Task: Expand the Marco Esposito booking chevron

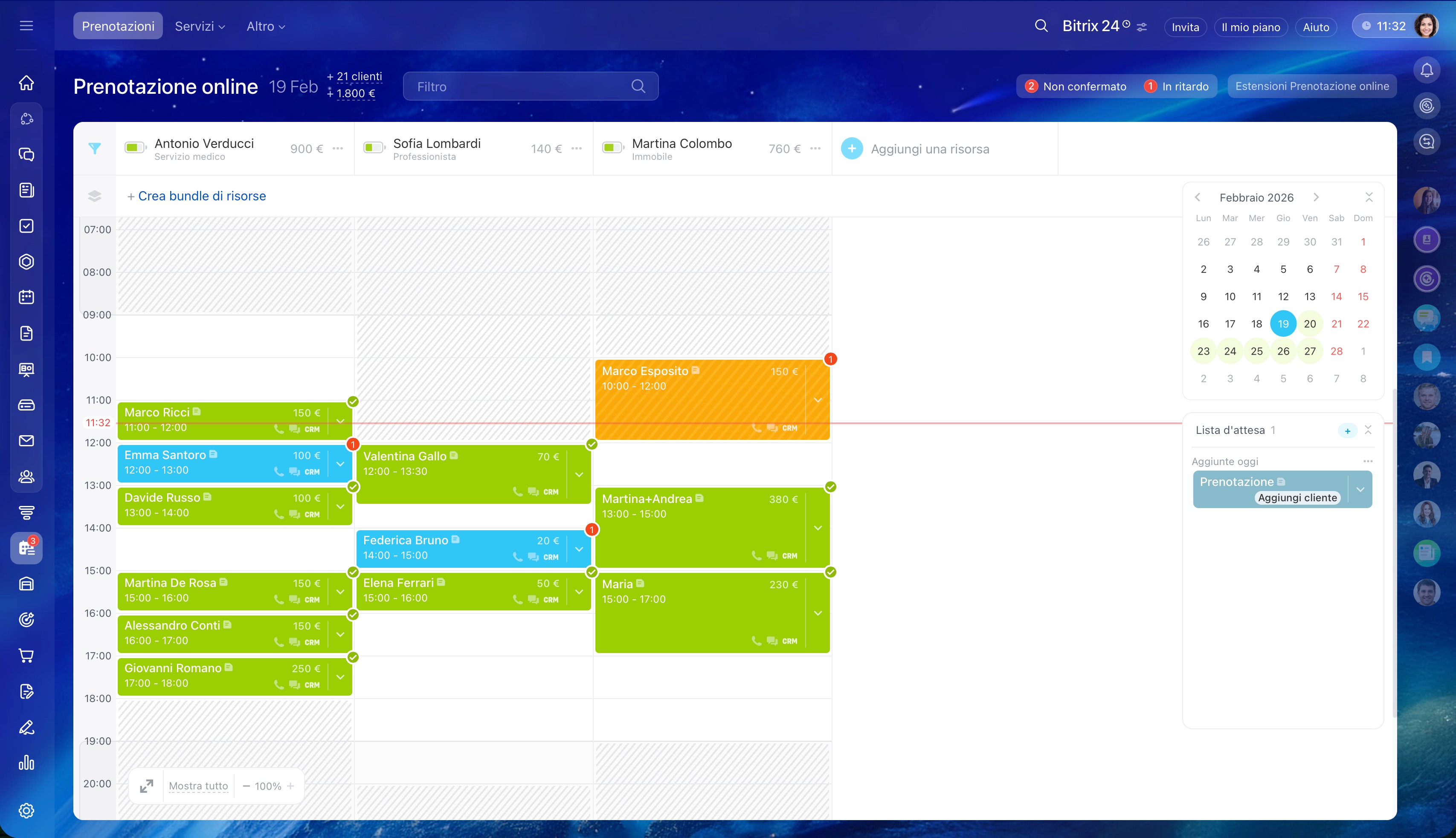Action: [x=818, y=400]
